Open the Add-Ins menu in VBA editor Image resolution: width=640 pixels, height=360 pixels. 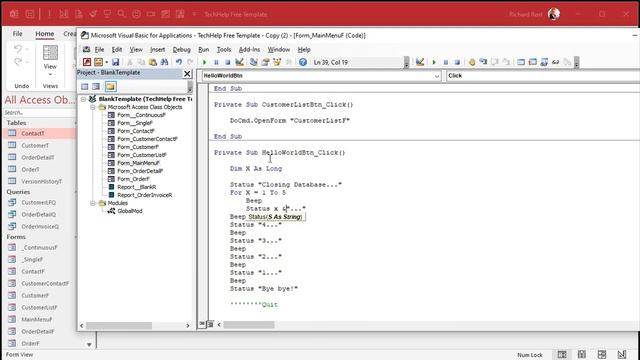point(249,49)
